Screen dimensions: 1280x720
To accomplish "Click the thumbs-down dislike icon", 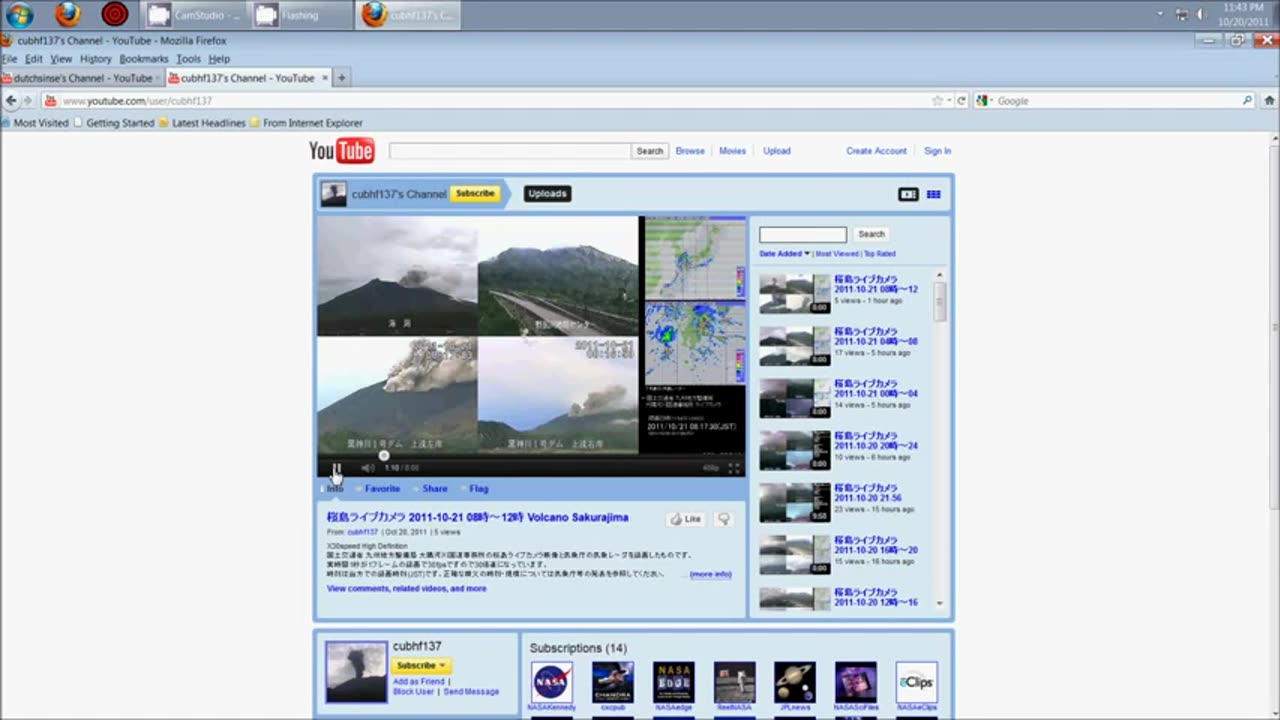I will tap(724, 519).
